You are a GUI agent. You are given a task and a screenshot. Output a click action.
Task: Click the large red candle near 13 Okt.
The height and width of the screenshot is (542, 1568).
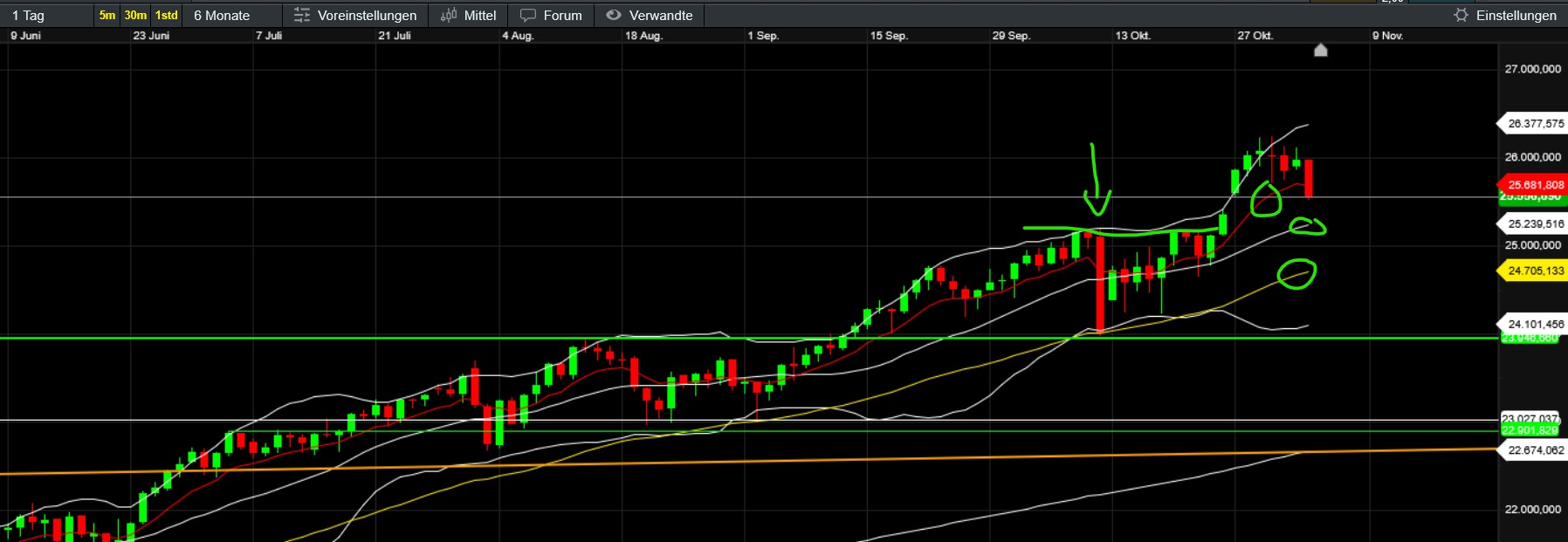click(x=1100, y=283)
